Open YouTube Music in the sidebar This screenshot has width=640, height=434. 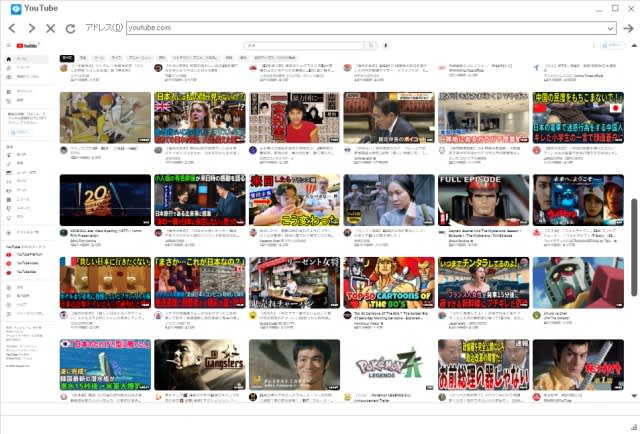(x=27, y=263)
